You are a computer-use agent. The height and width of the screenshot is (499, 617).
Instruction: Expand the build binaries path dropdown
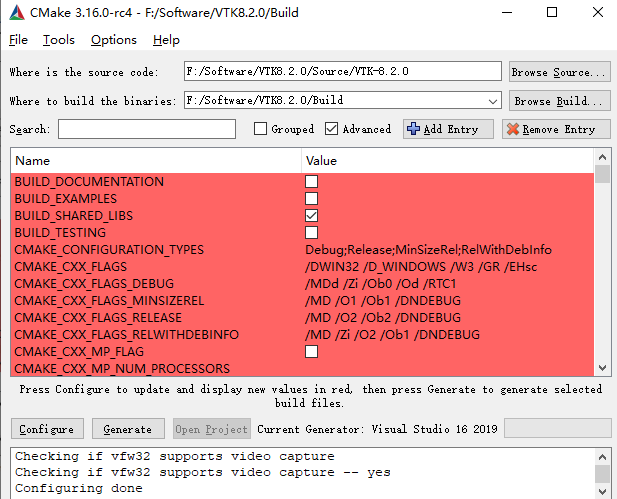click(493, 101)
